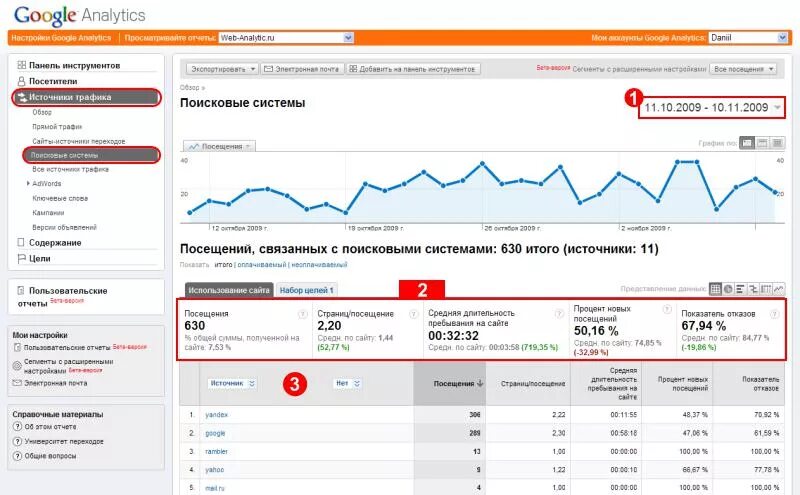Image resolution: width=800 pixels, height=495 pixels.
Task: Open Web-Analytic.ru report selector
Action: pyautogui.click(x=286, y=38)
